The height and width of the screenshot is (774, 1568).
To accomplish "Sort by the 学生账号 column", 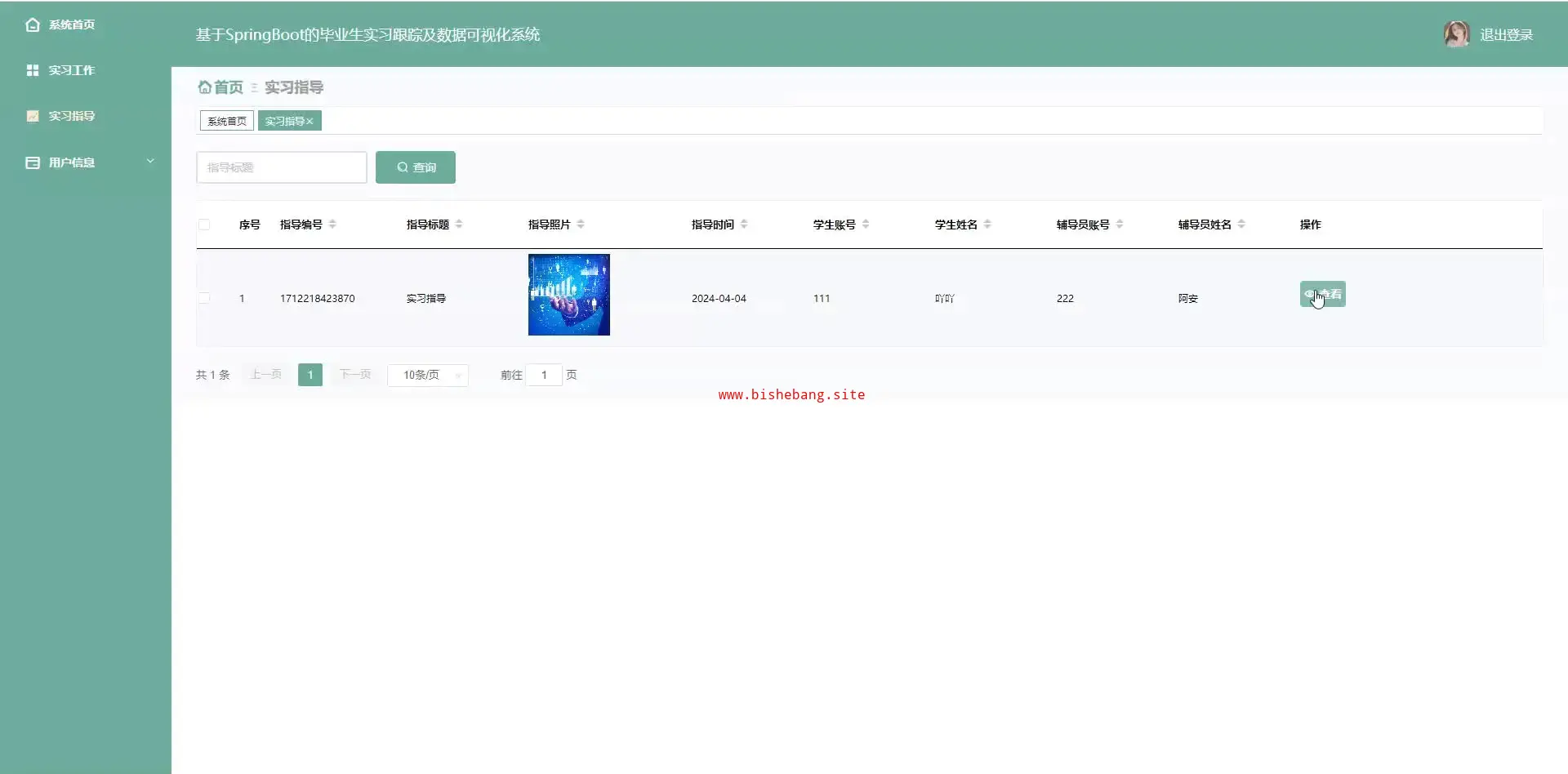I will (866, 225).
